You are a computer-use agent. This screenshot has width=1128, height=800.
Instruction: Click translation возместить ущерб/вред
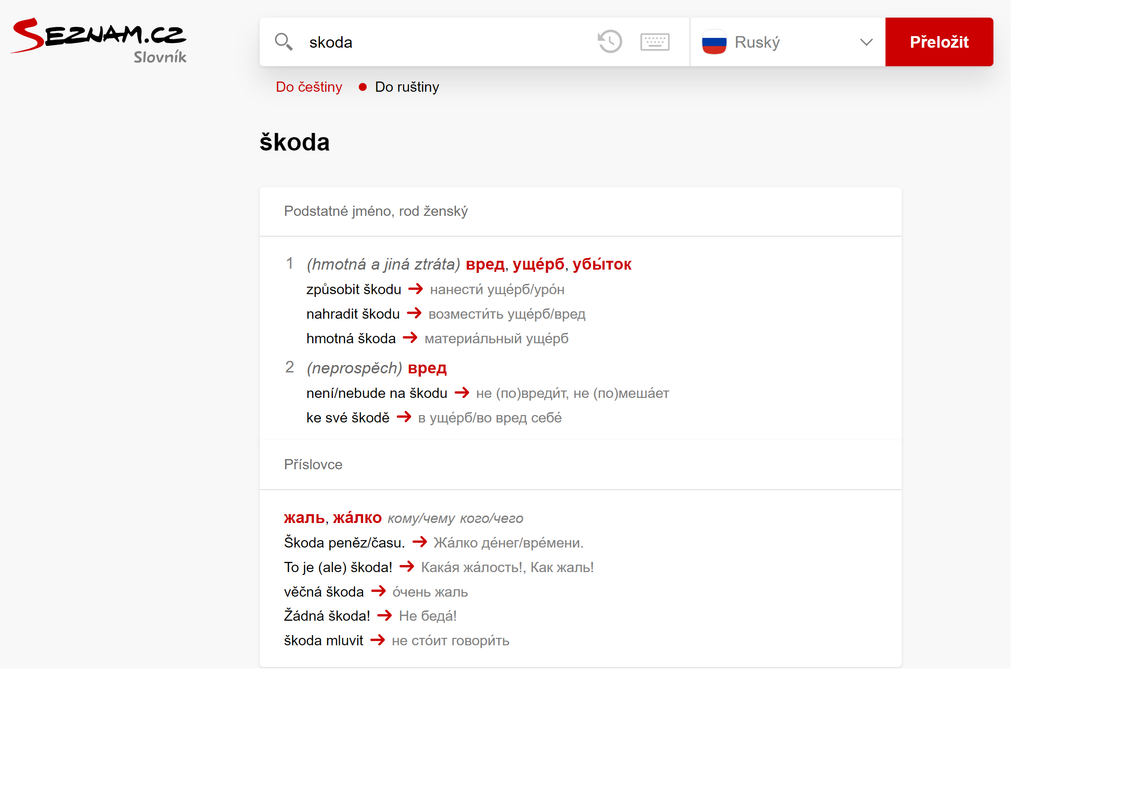pyautogui.click(x=506, y=314)
